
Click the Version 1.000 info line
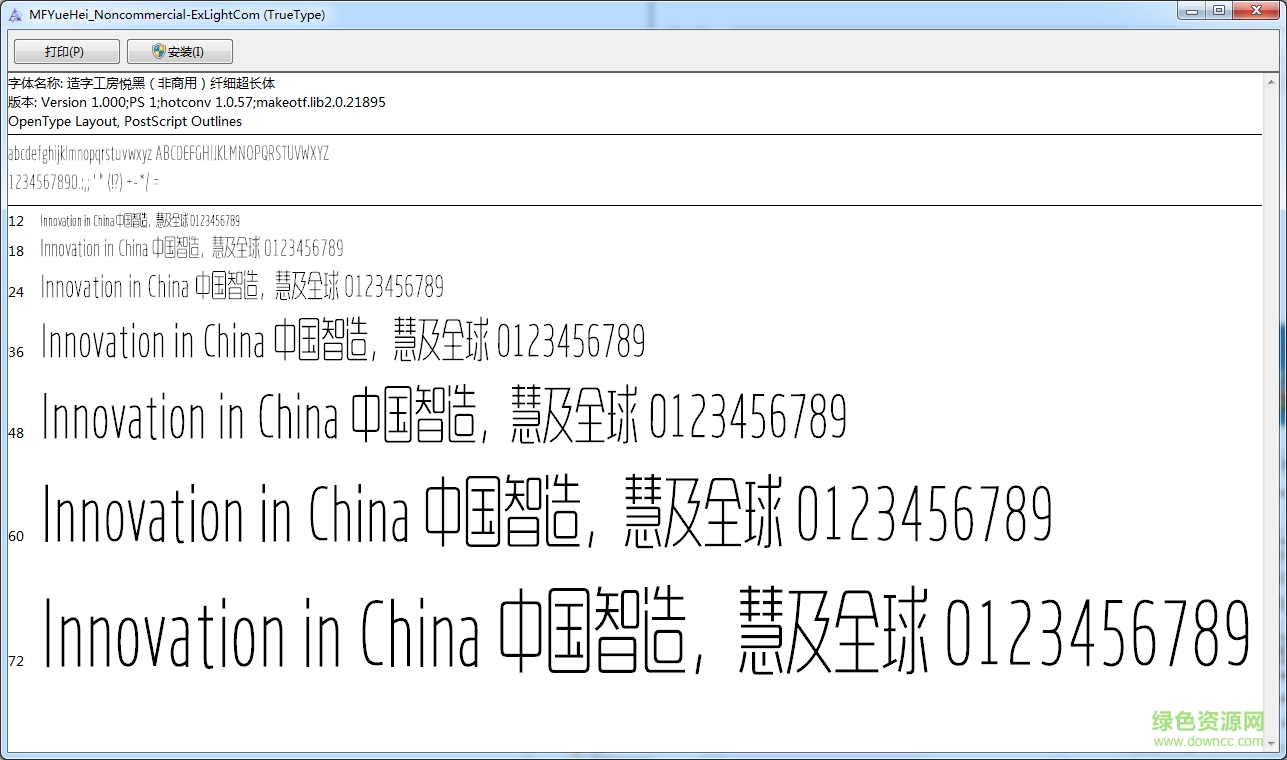click(196, 102)
